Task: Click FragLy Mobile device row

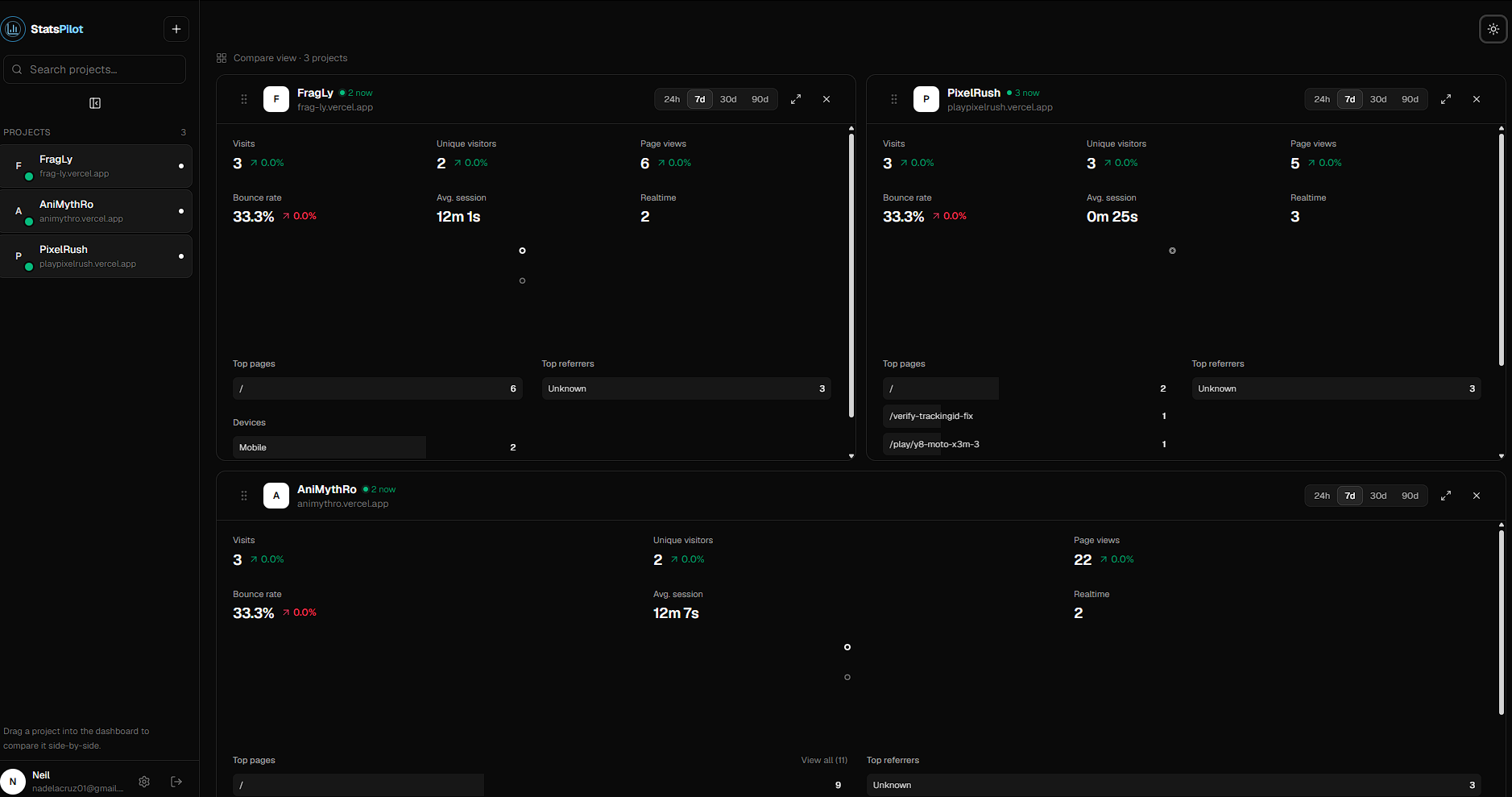Action: [x=377, y=447]
